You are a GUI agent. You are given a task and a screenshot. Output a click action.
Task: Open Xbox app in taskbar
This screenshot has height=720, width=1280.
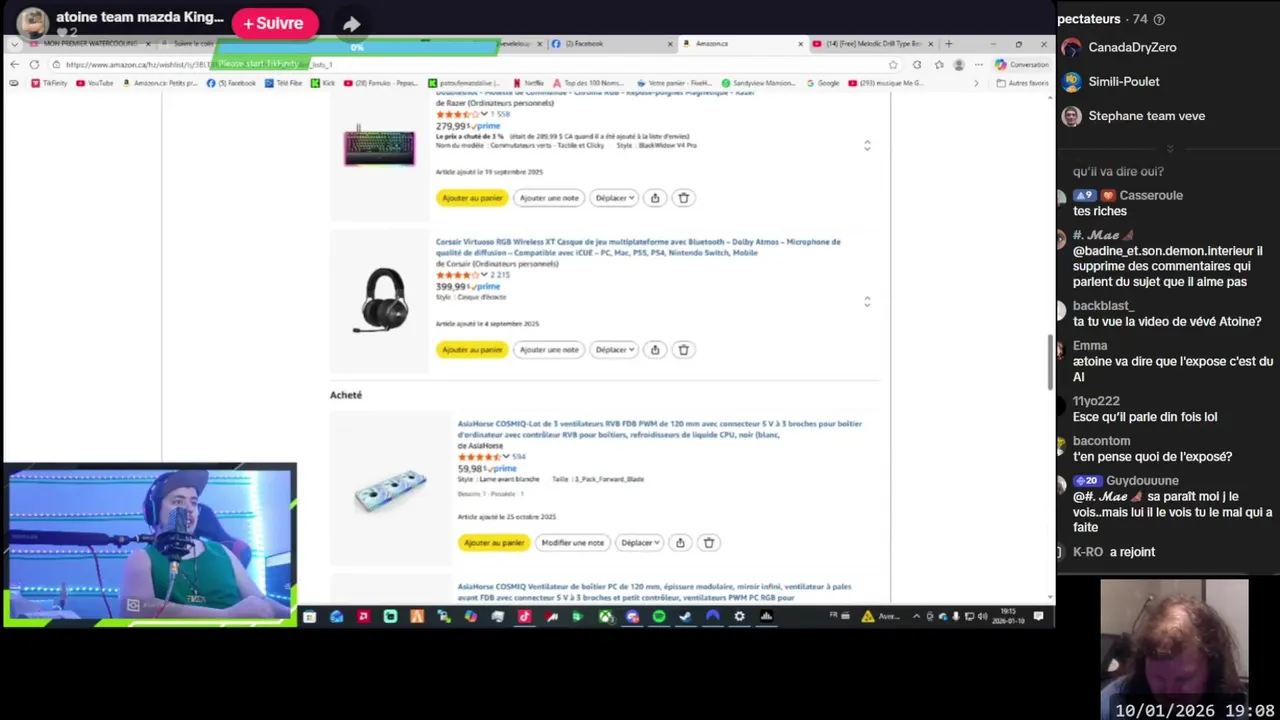click(605, 617)
